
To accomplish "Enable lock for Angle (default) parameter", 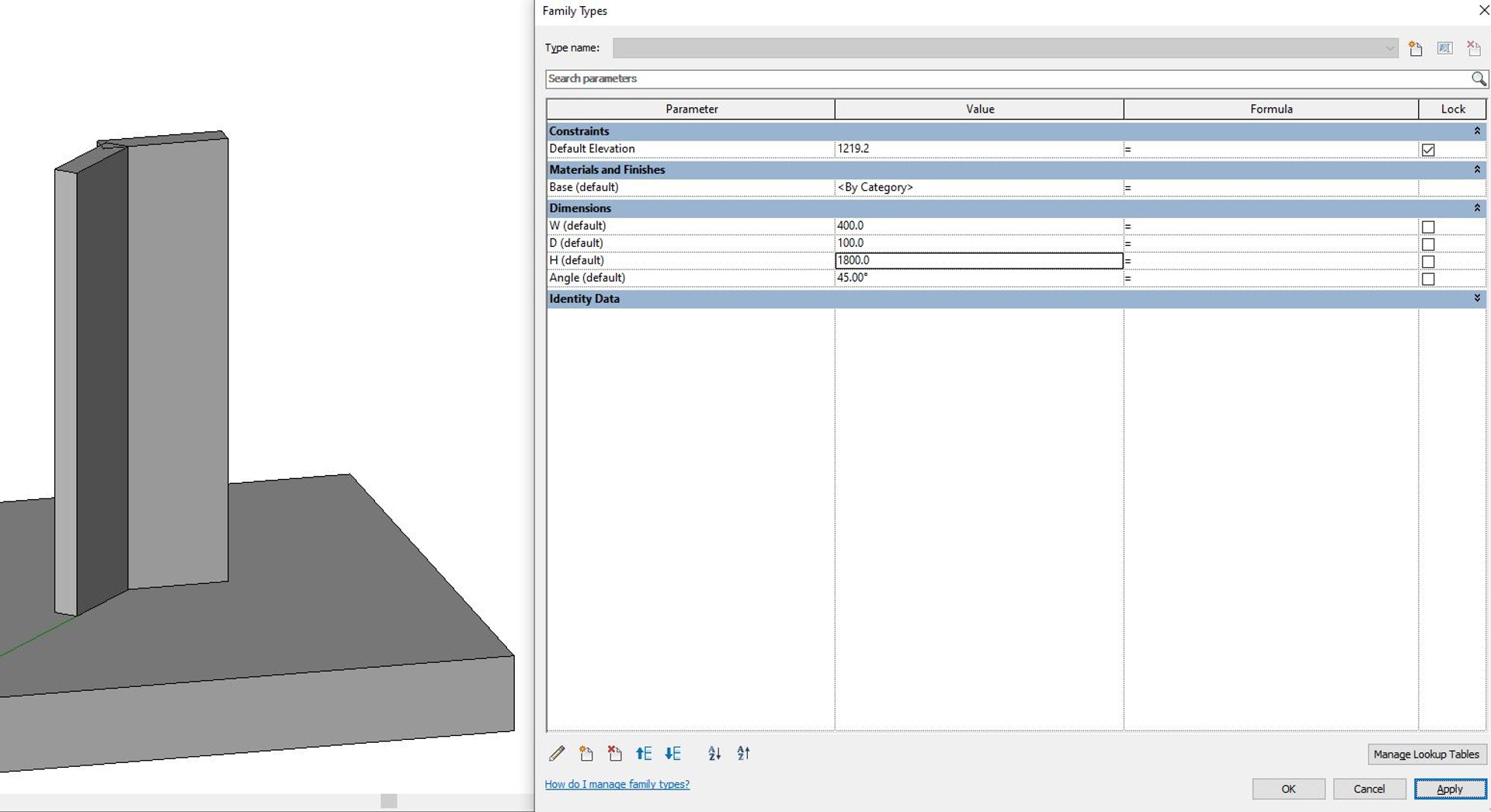I will tap(1428, 279).
